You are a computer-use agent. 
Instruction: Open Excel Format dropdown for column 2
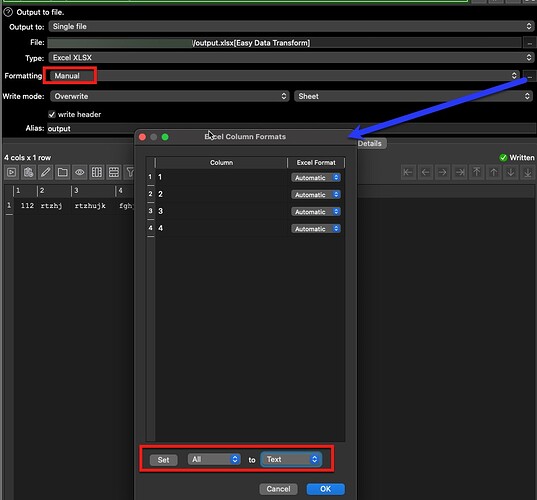click(x=316, y=195)
